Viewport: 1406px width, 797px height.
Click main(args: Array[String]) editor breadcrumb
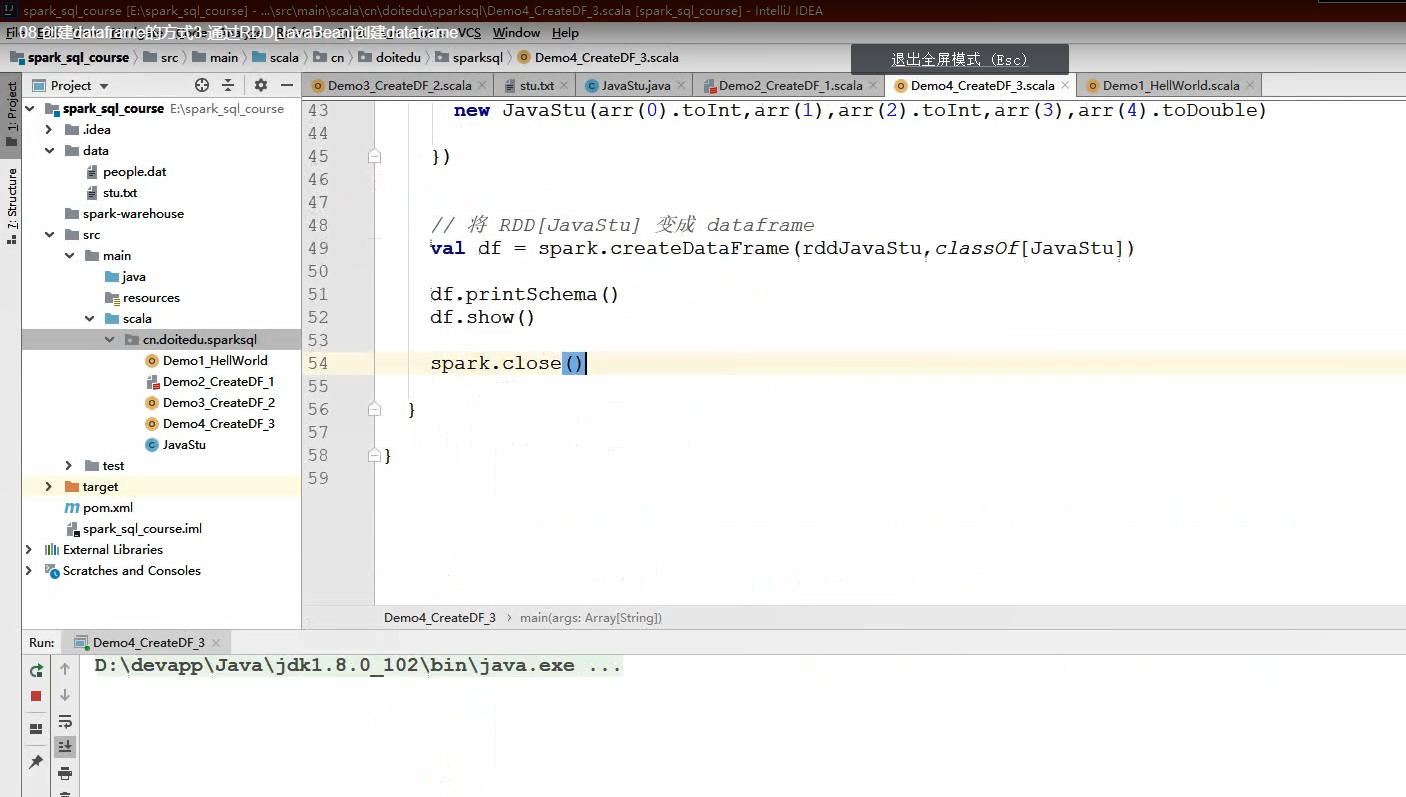tap(590, 618)
